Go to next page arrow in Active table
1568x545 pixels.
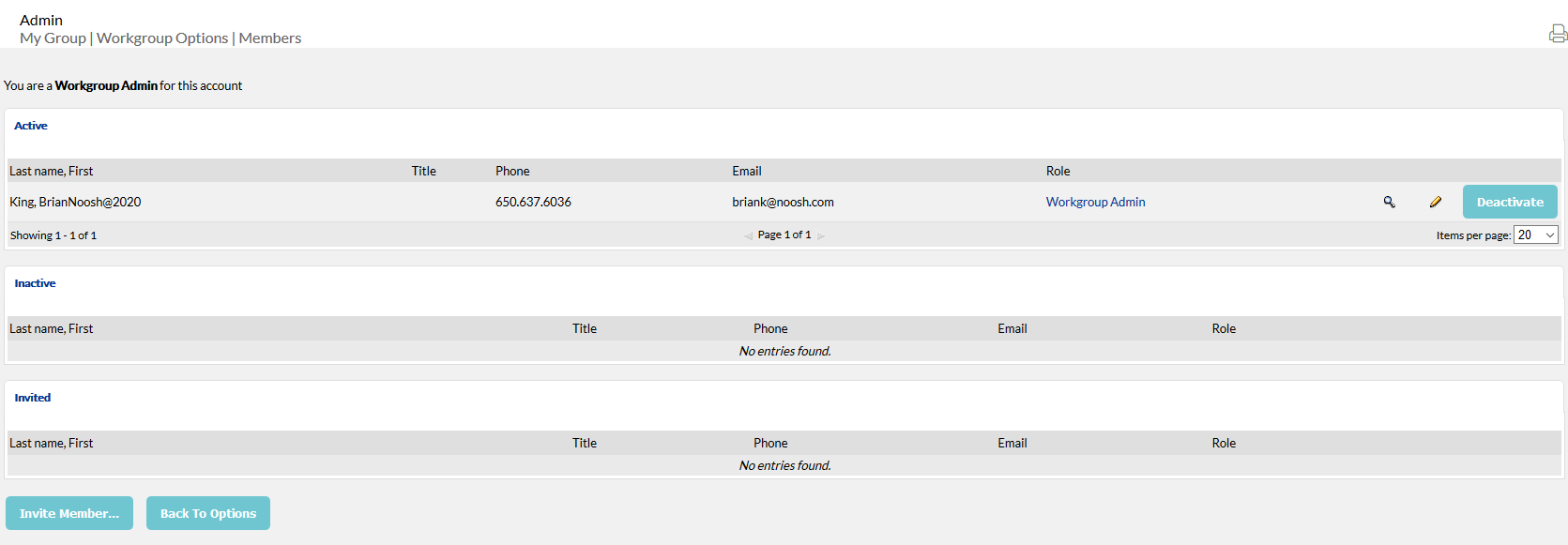click(x=821, y=235)
